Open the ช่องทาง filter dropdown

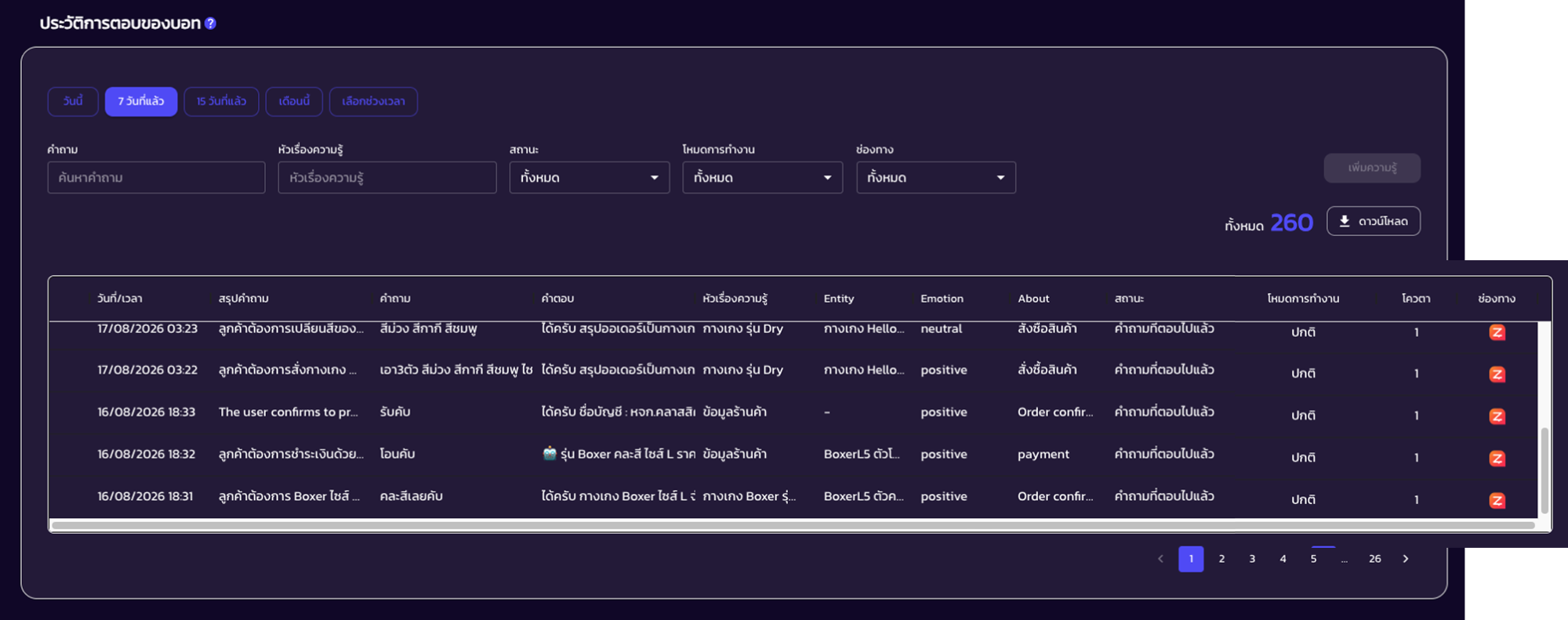coord(936,177)
